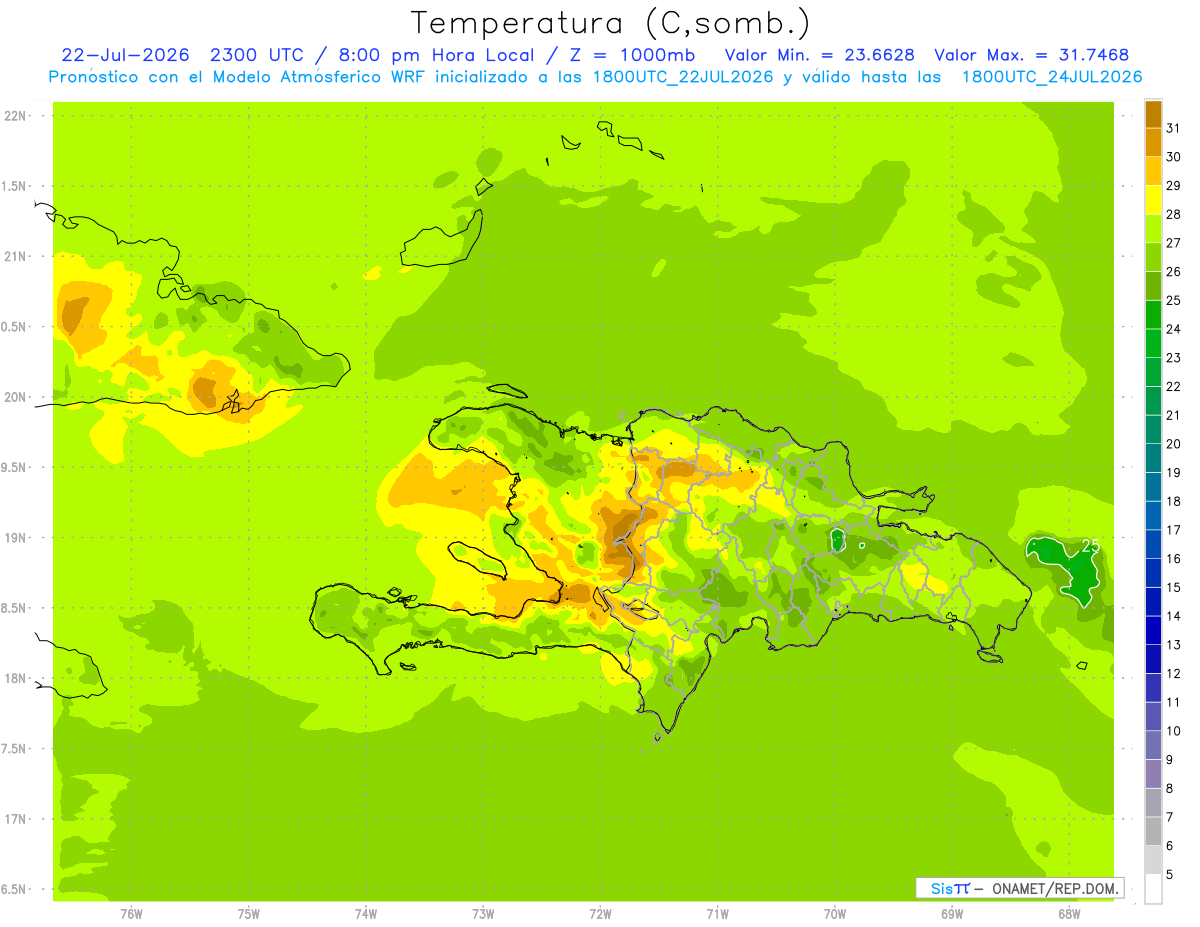Screen dimensions: 1200x927
Task: Click the "69W" longitude label
Action: click(952, 914)
